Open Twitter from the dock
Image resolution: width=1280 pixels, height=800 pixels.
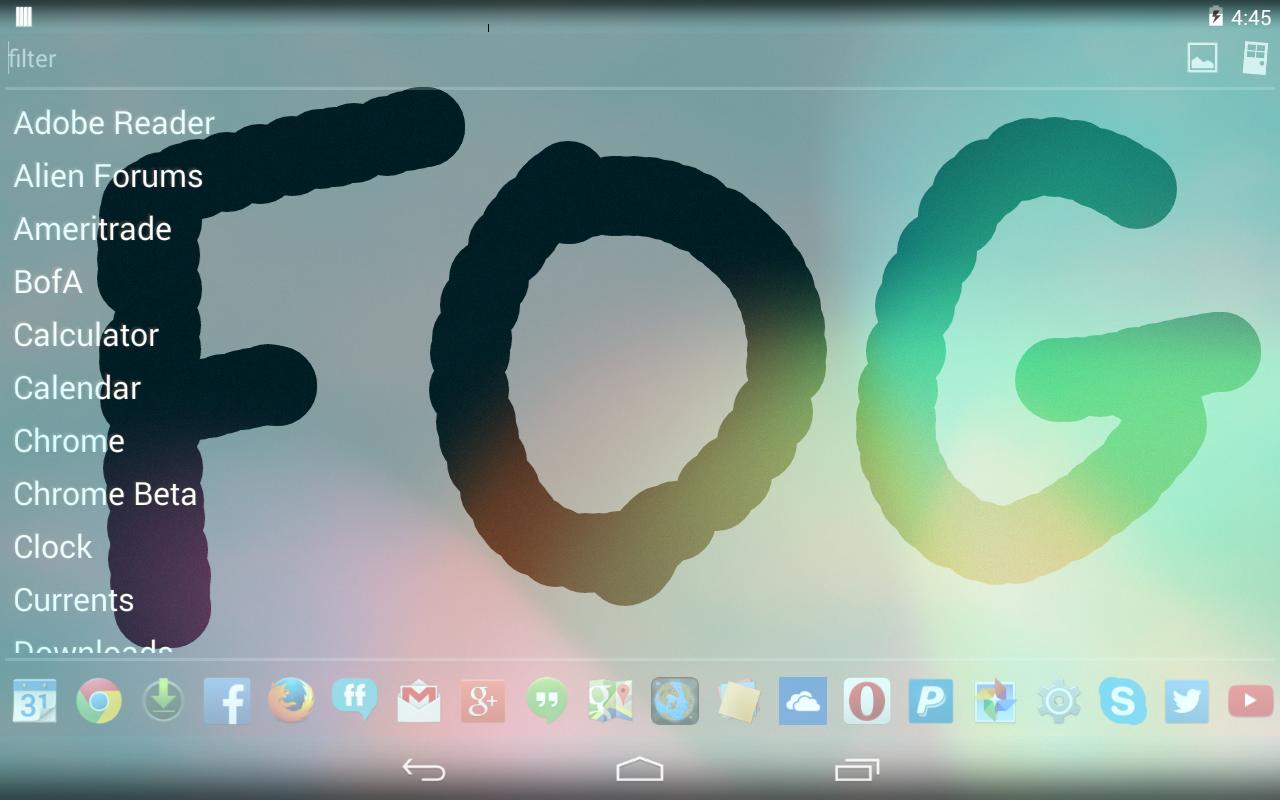1186,701
